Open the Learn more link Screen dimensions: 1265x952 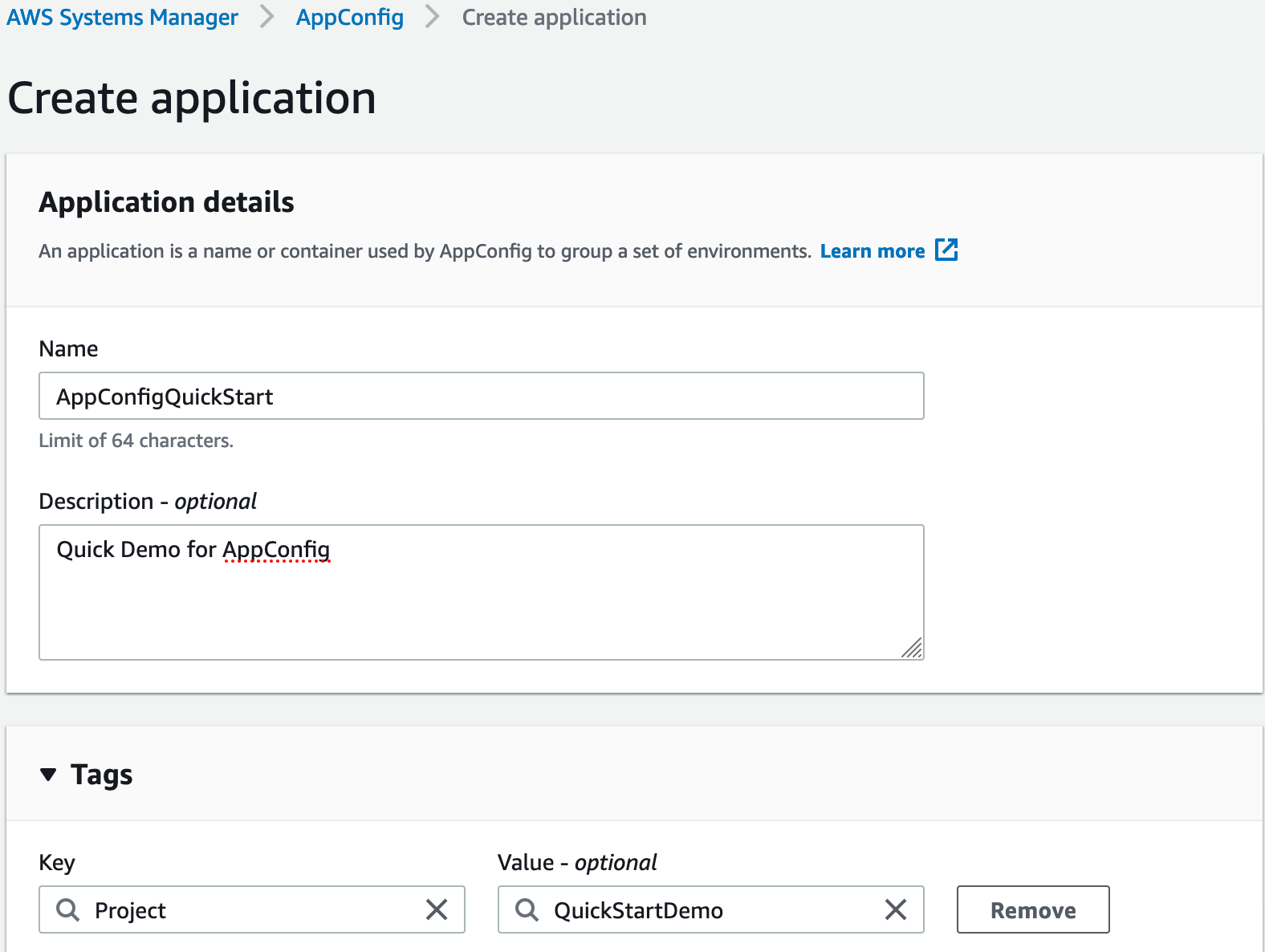click(872, 251)
